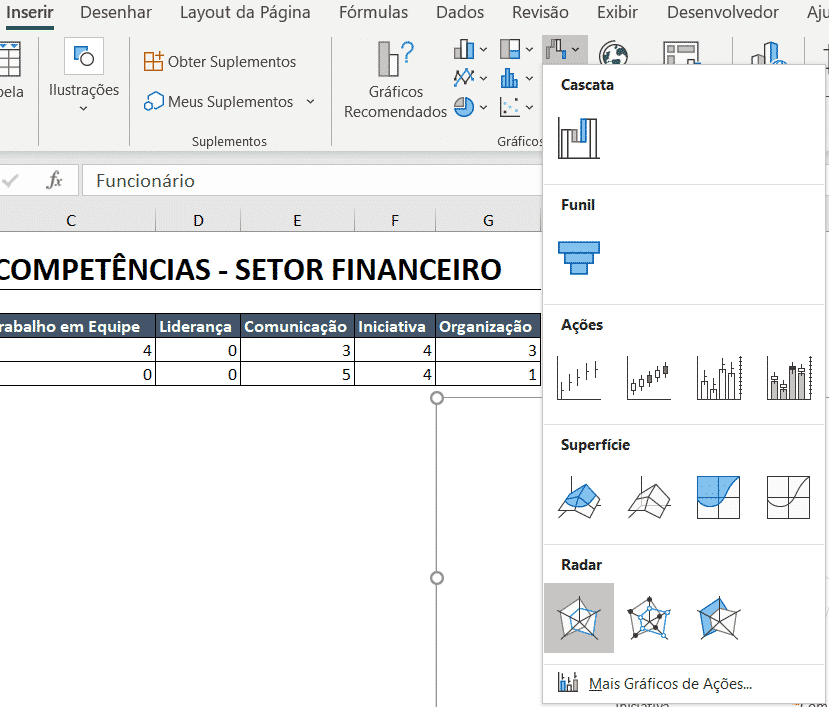Viewport: 829px width, 707px height.
Task: Select column D header
Action: click(x=198, y=220)
